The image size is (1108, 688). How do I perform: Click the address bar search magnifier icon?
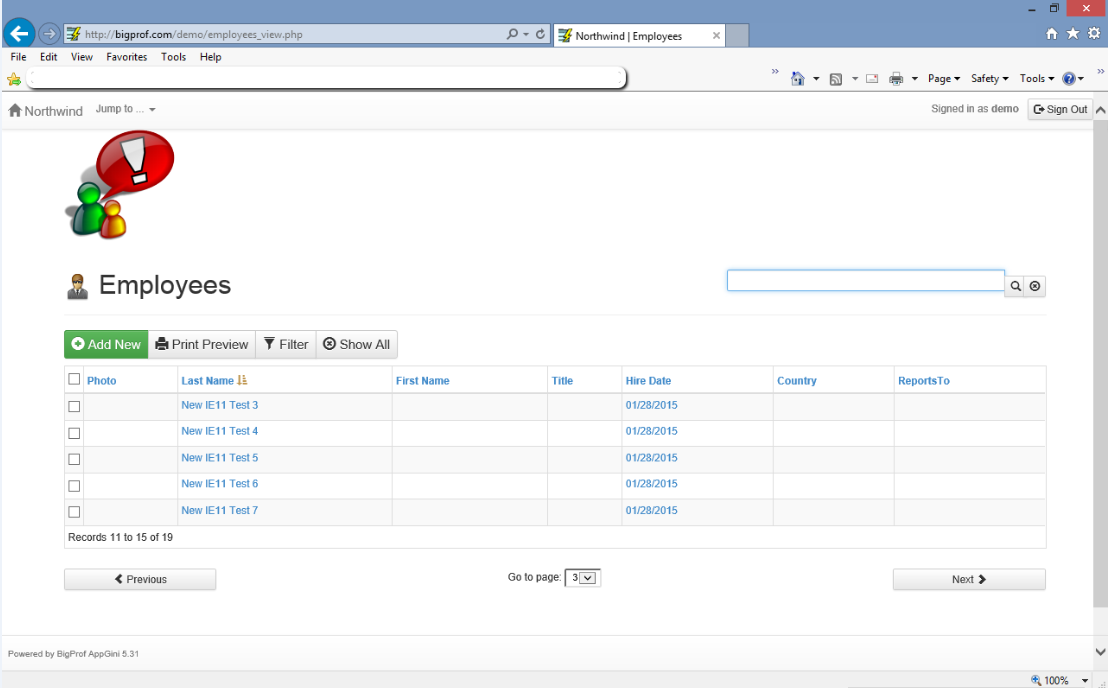(512, 34)
